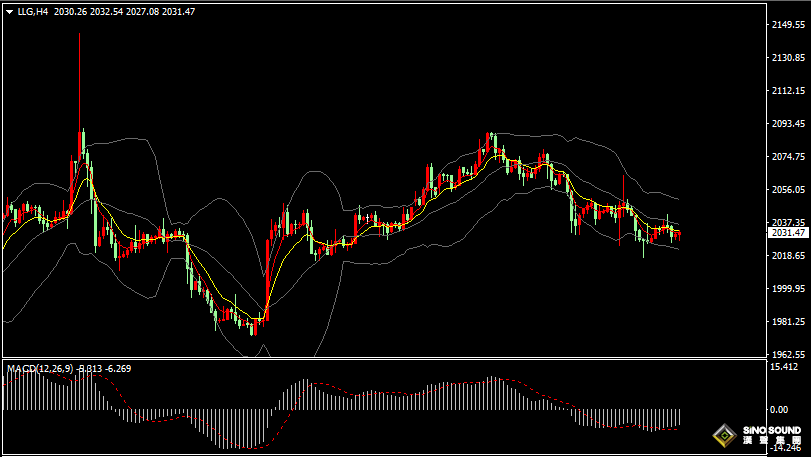
Task: Click the 2112.35 price axis label
Action: 787,91
